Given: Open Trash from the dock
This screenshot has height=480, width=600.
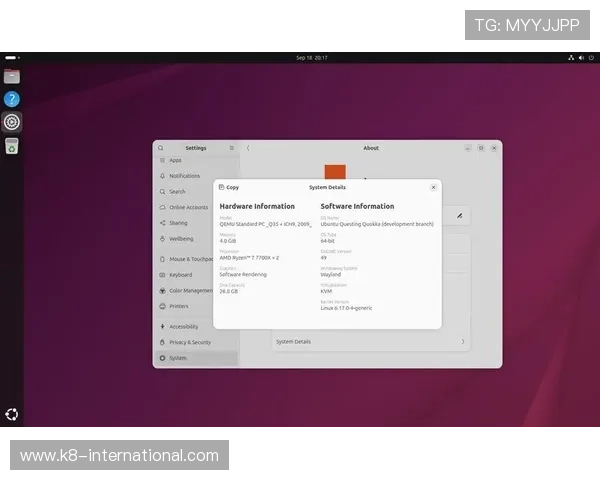Looking at the screenshot, I should pyautogui.click(x=12, y=146).
